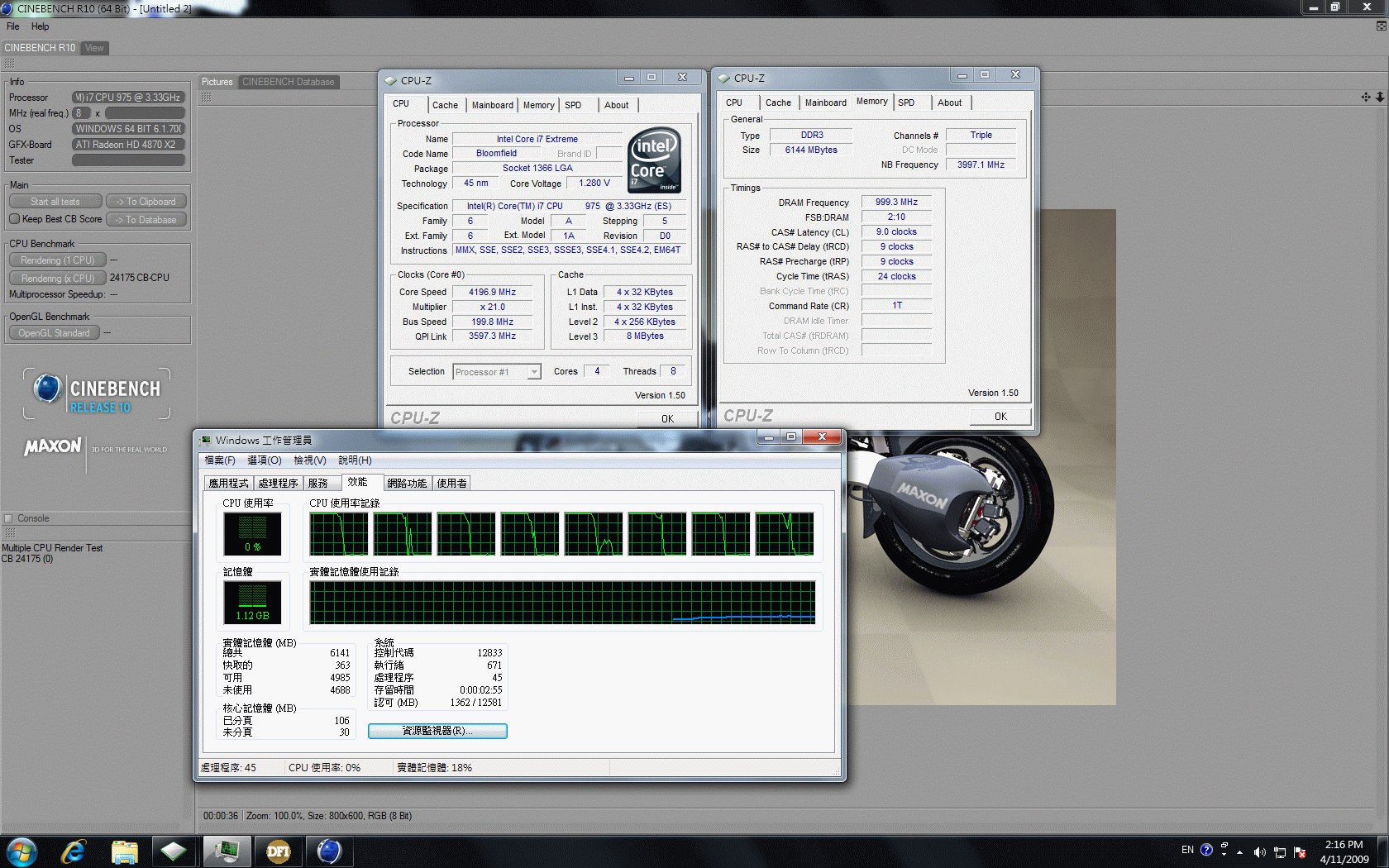This screenshot has width=1389, height=868.
Task: Open Task Manager 檔案(F) menu
Action: coord(220,460)
